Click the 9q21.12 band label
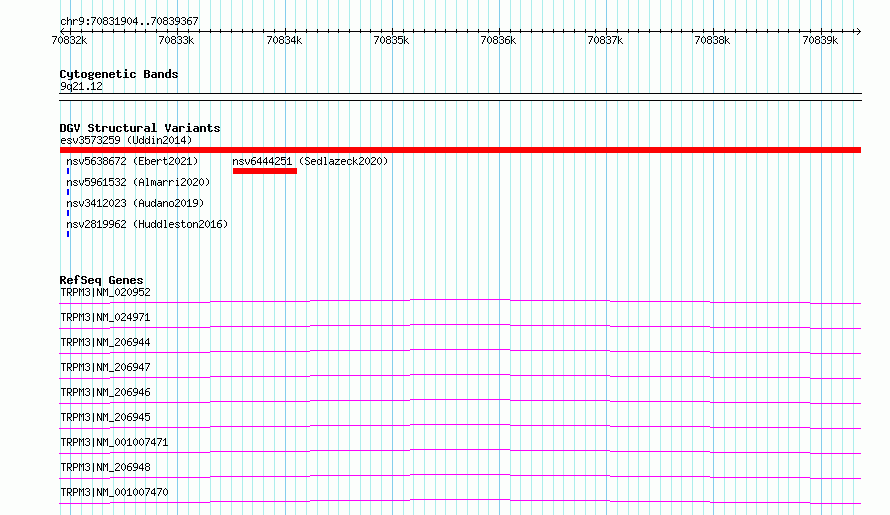The image size is (890, 515). tap(81, 86)
